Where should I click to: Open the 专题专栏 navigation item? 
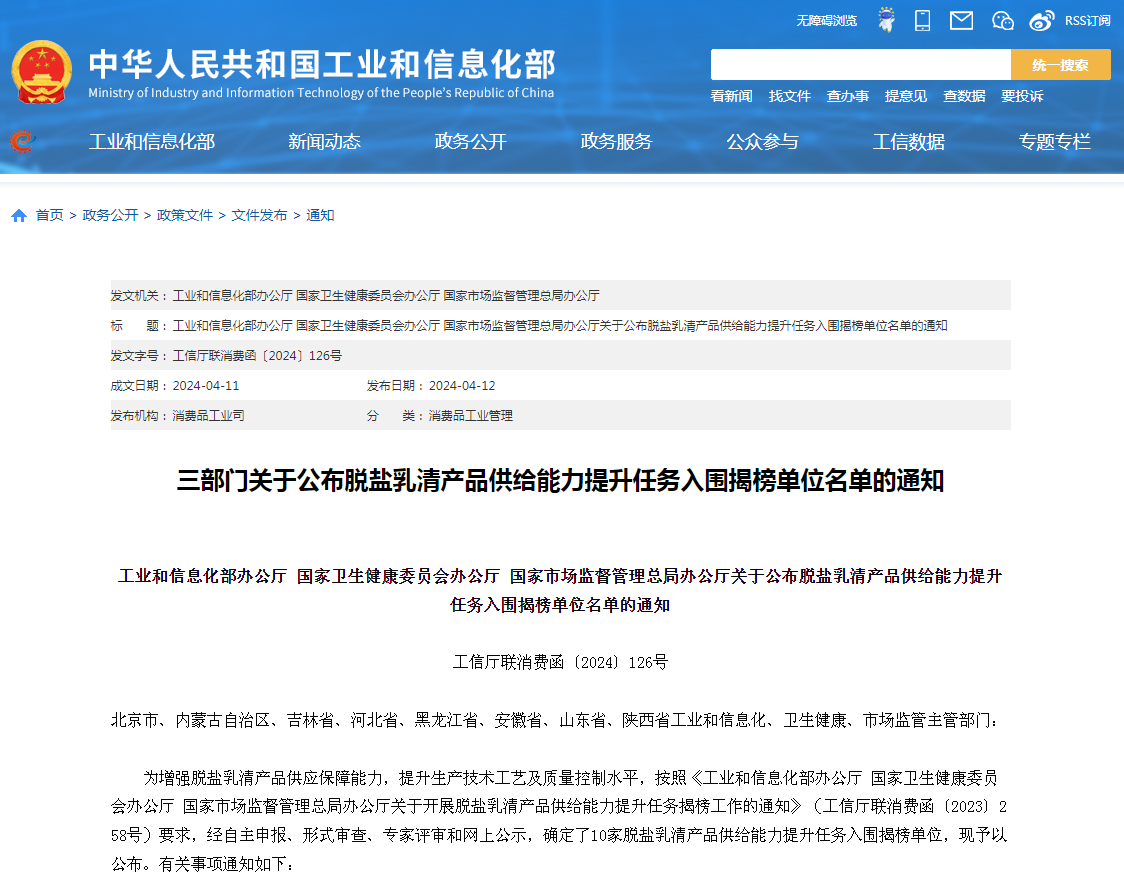[1054, 142]
